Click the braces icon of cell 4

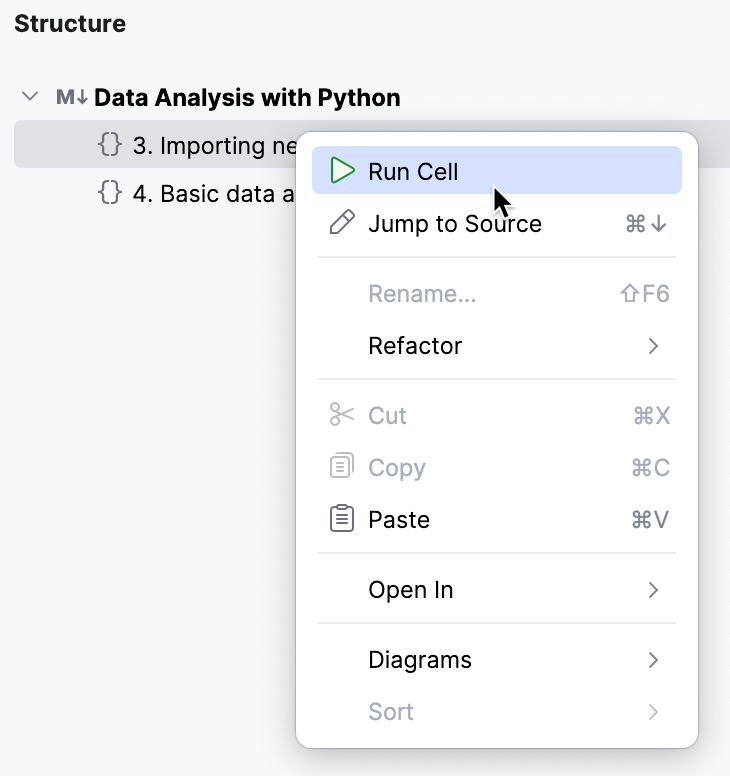pos(110,192)
